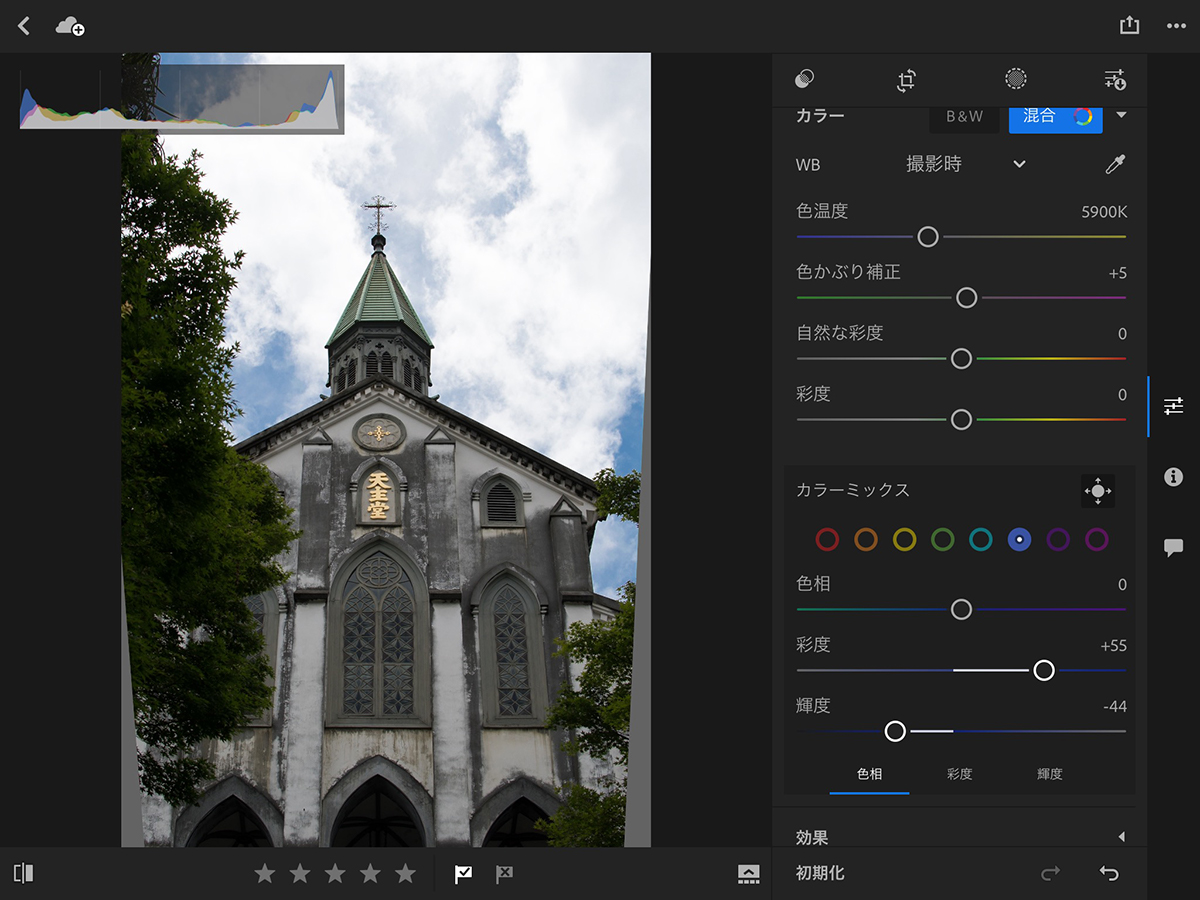Open the share export icon
Viewport: 1200px width, 900px height.
coord(1129,26)
